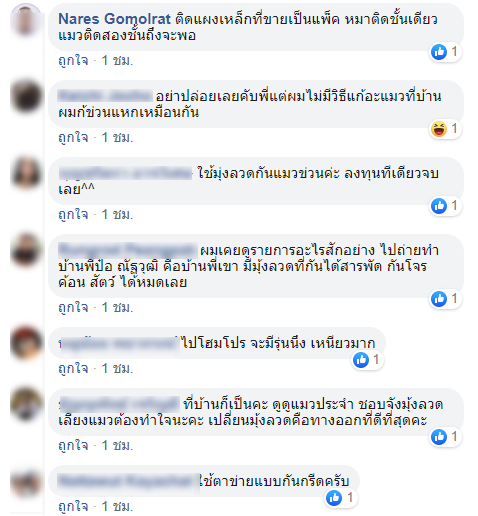The width and height of the screenshot is (478, 516).
Task: Like the มุ้งลวดกันแมวข่วน comment
Action: [x=73, y=215]
